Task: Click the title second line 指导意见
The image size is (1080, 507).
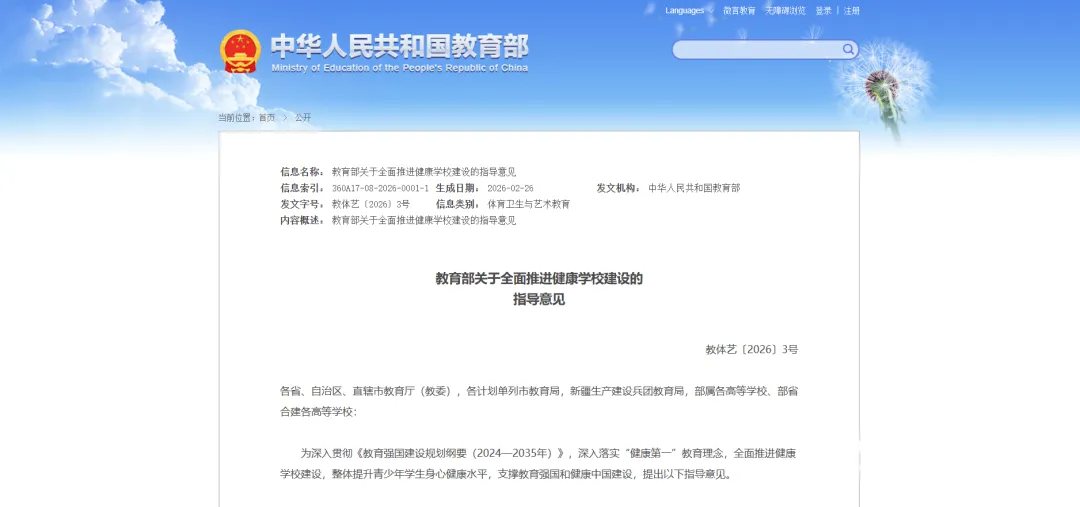Action: point(539,300)
